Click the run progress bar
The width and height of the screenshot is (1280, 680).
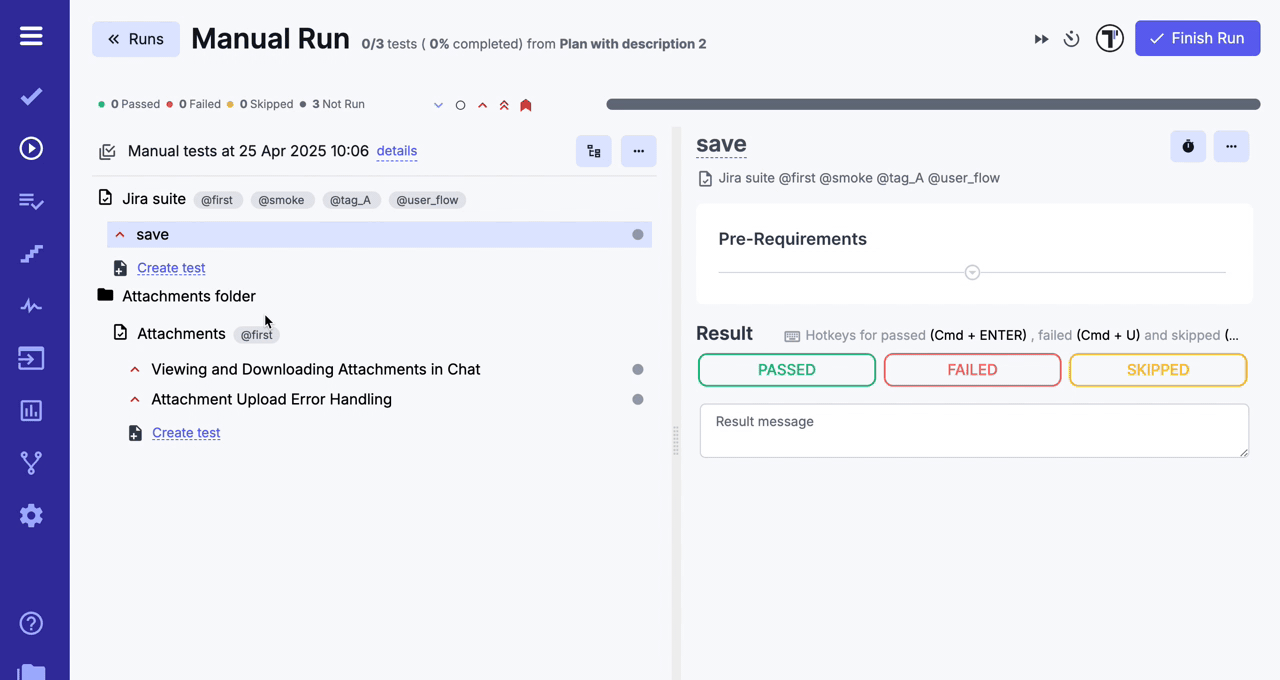[933, 104]
